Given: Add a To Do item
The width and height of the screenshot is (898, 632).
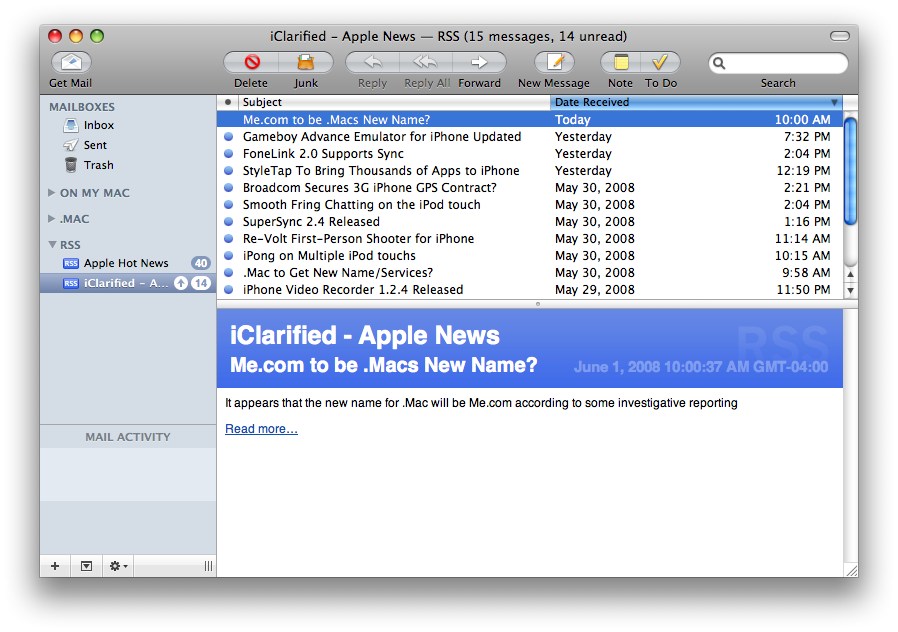Looking at the screenshot, I should click(660, 63).
